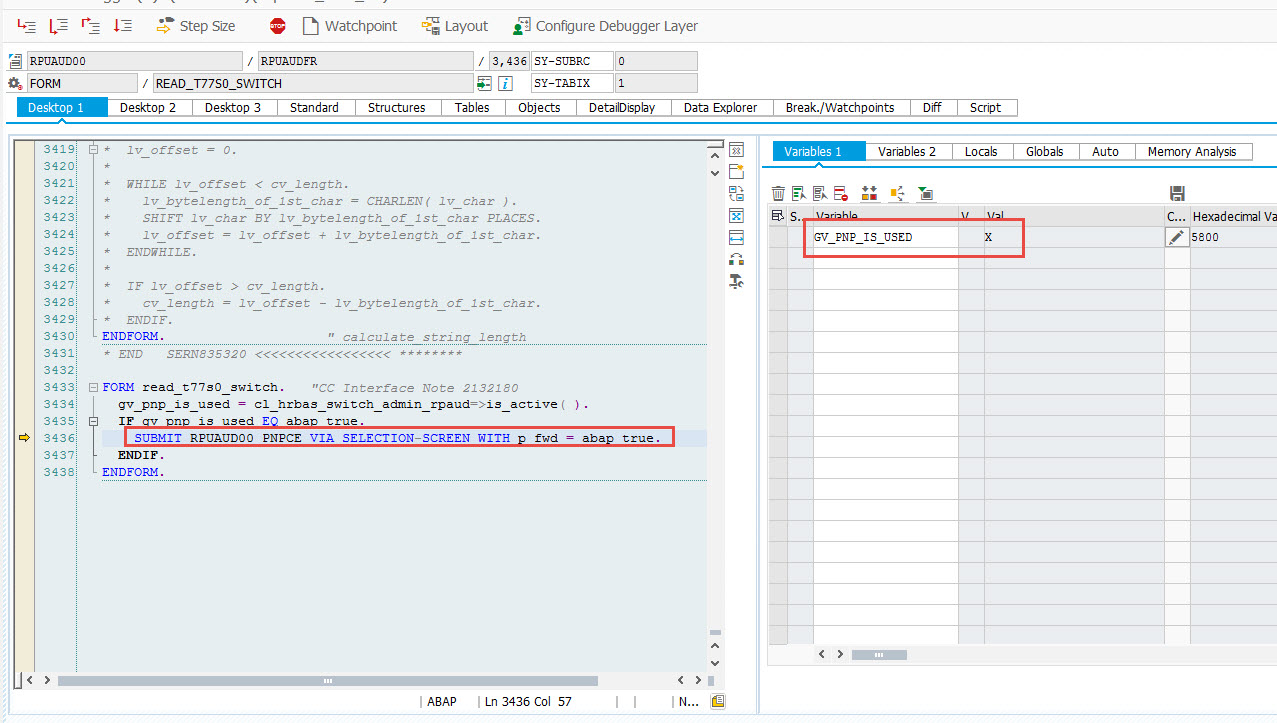Open the Standard tab
The width and height of the screenshot is (1277, 723).
coord(314,107)
